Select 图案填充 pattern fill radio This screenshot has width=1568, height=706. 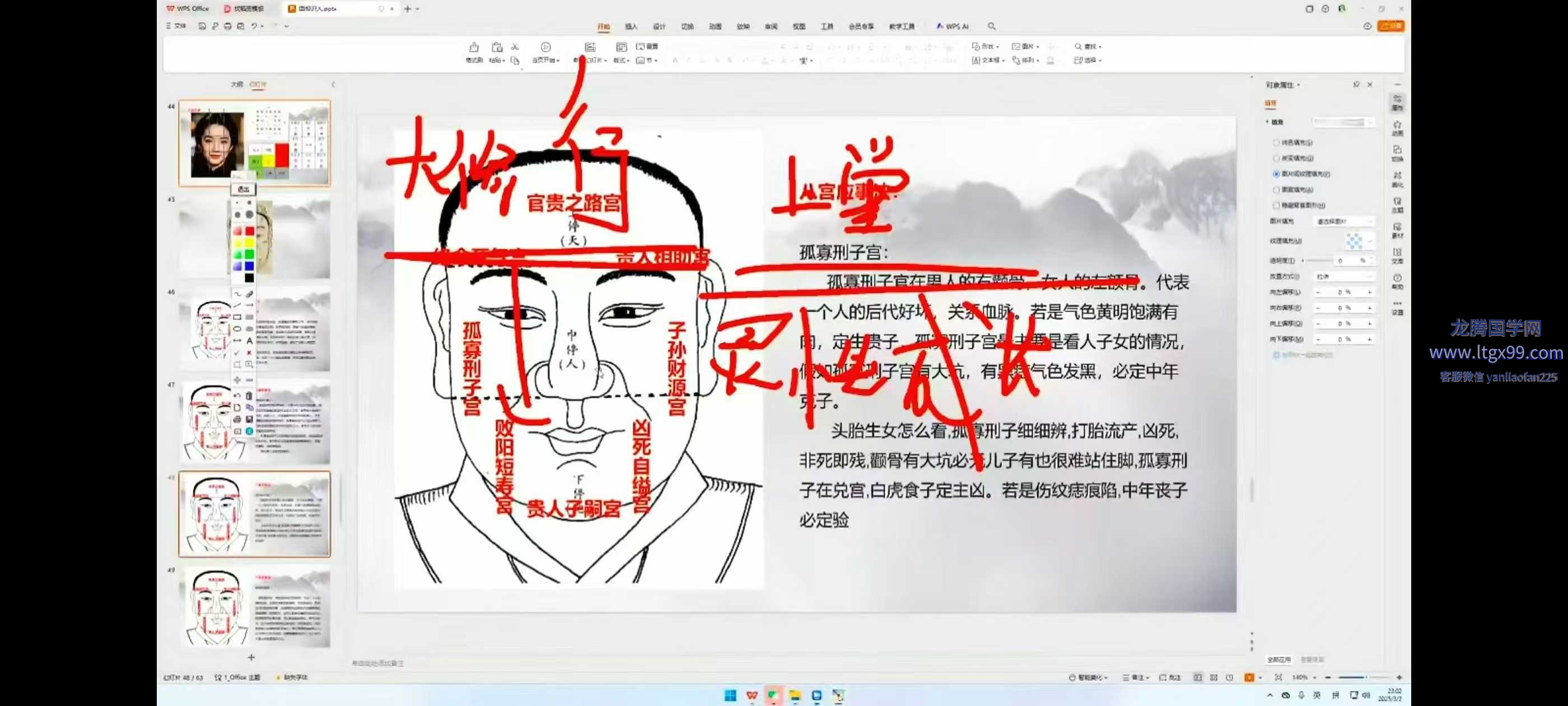(x=1276, y=190)
